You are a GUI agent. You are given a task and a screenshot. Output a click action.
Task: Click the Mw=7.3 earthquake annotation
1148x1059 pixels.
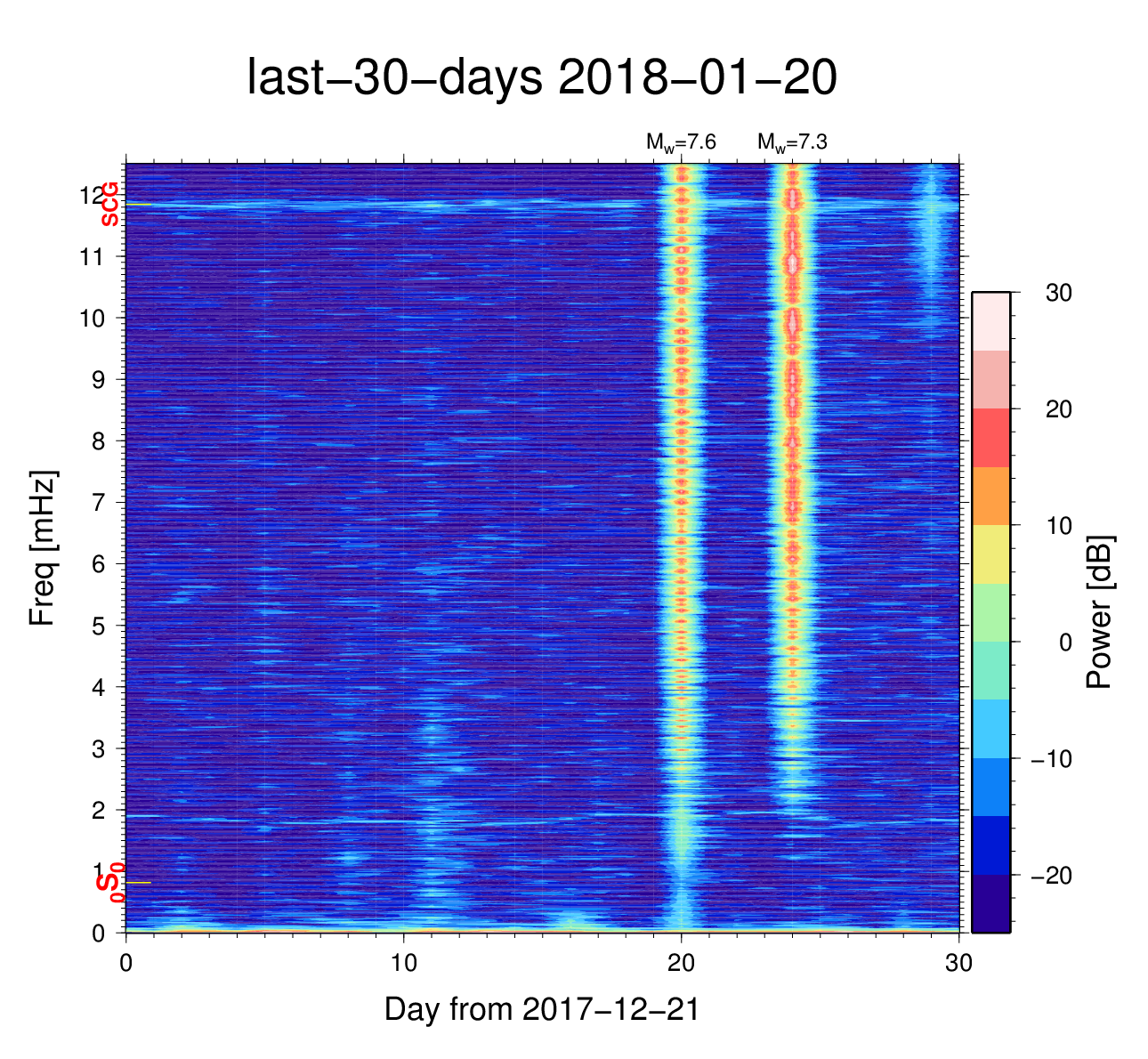coord(792,141)
